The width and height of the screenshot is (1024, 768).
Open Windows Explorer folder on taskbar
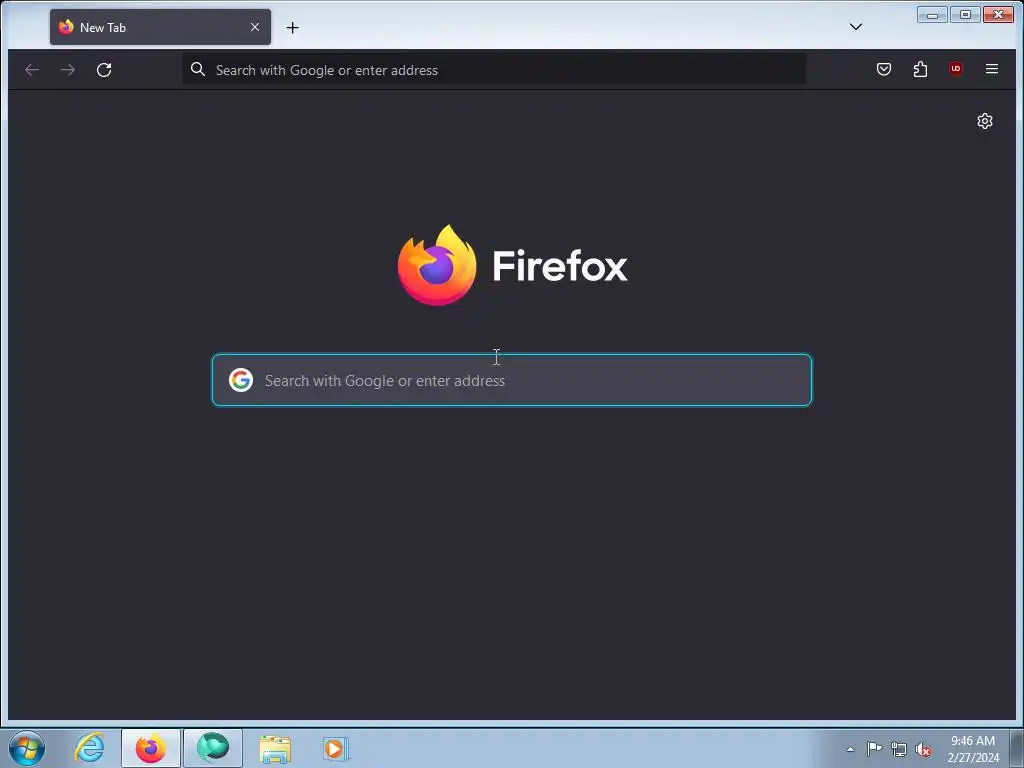pos(275,749)
